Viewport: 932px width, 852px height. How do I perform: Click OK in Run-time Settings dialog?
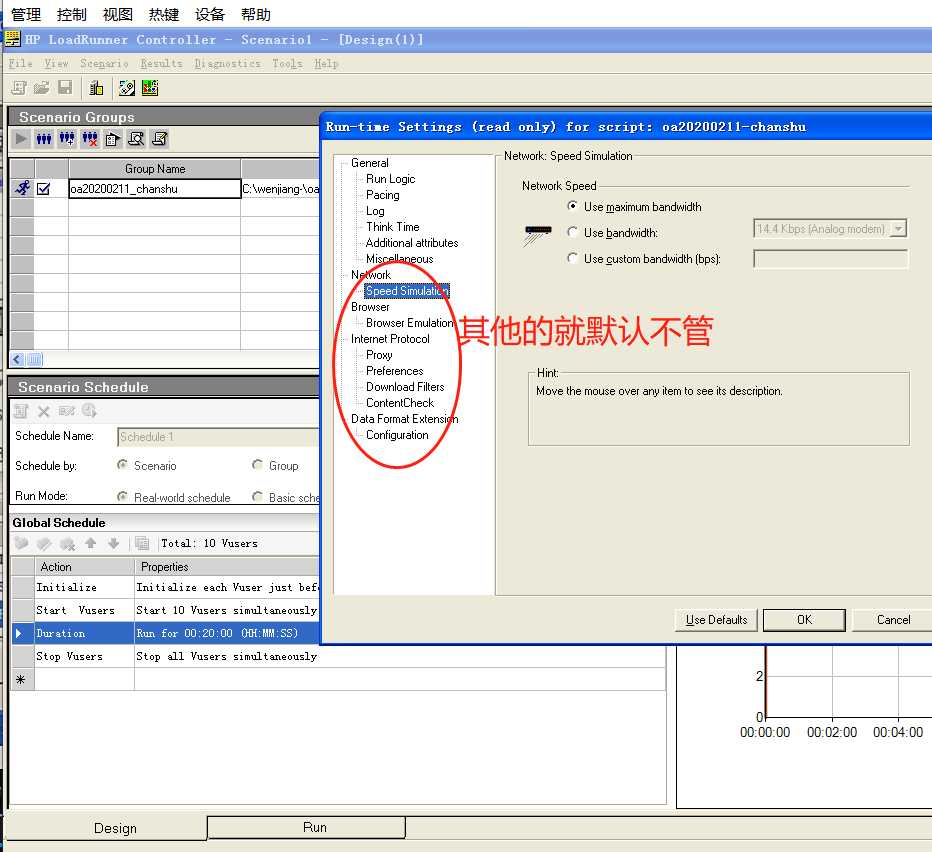click(804, 620)
